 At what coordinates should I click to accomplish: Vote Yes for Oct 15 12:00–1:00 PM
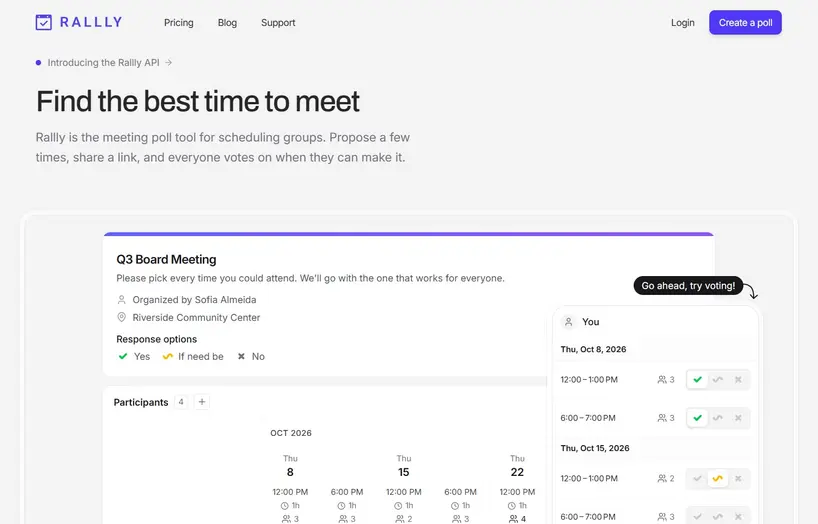coord(697,479)
